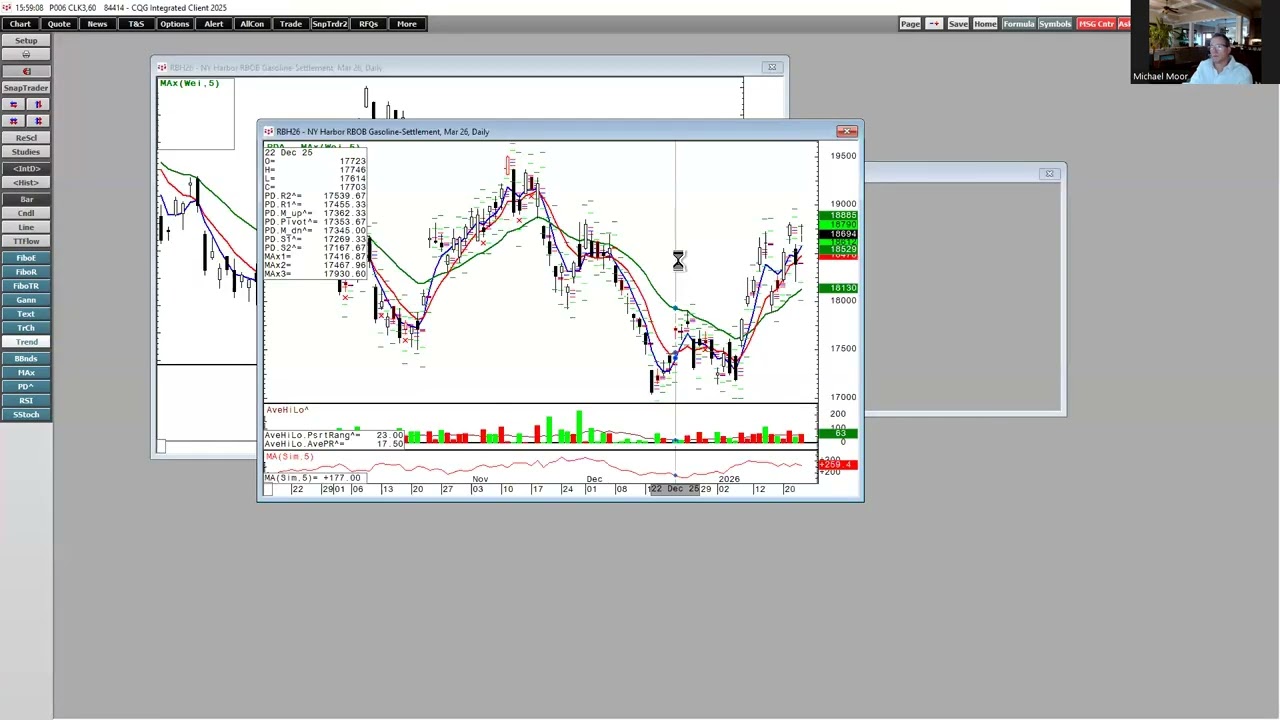Open the Trade menu
Viewport: 1280px width, 720px height.
coord(290,24)
